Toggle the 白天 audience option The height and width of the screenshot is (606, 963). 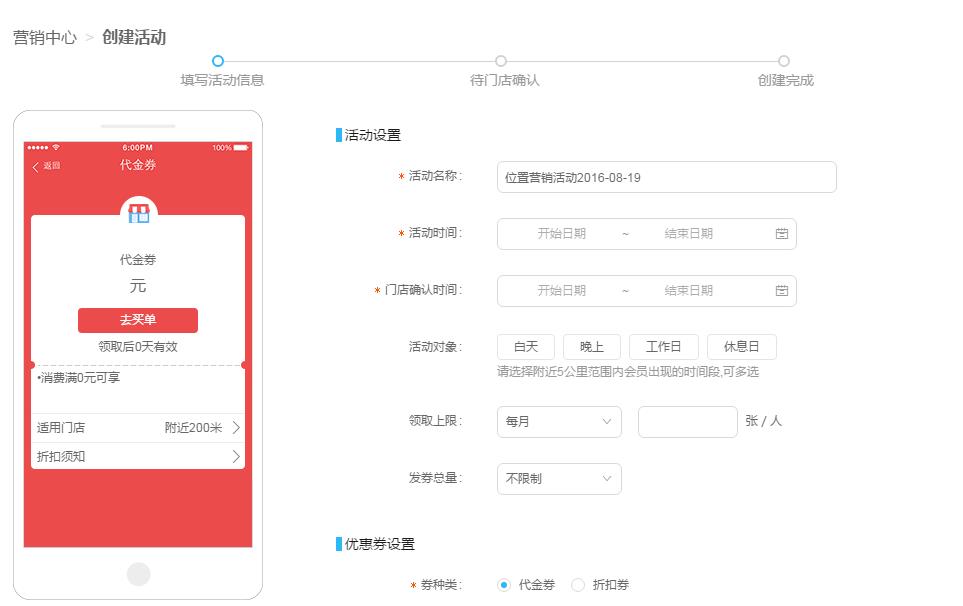pyautogui.click(x=526, y=347)
